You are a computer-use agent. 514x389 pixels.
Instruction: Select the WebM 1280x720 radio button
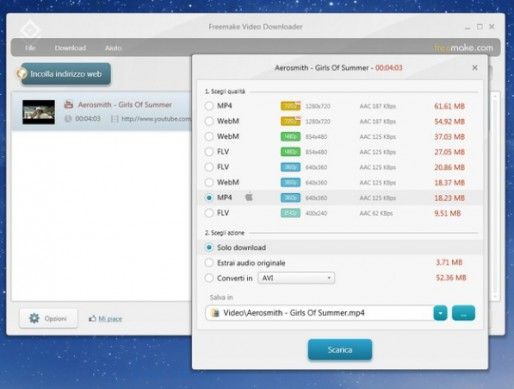point(209,121)
